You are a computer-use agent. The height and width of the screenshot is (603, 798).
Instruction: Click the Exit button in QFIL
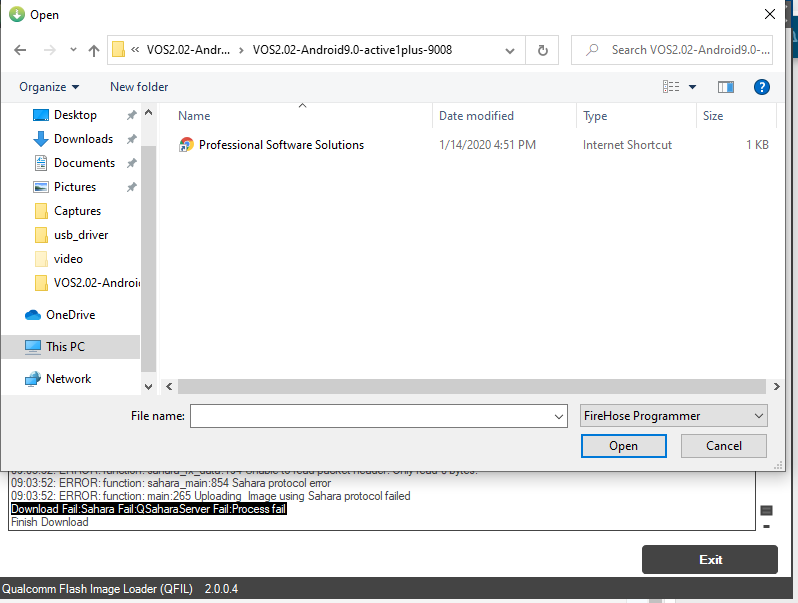[709, 559]
